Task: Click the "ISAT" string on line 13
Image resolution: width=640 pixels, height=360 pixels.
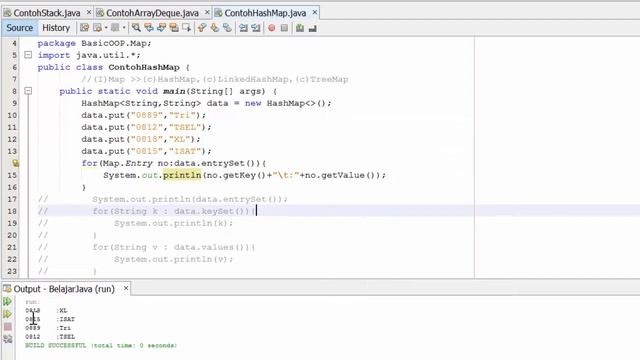Action: point(185,151)
